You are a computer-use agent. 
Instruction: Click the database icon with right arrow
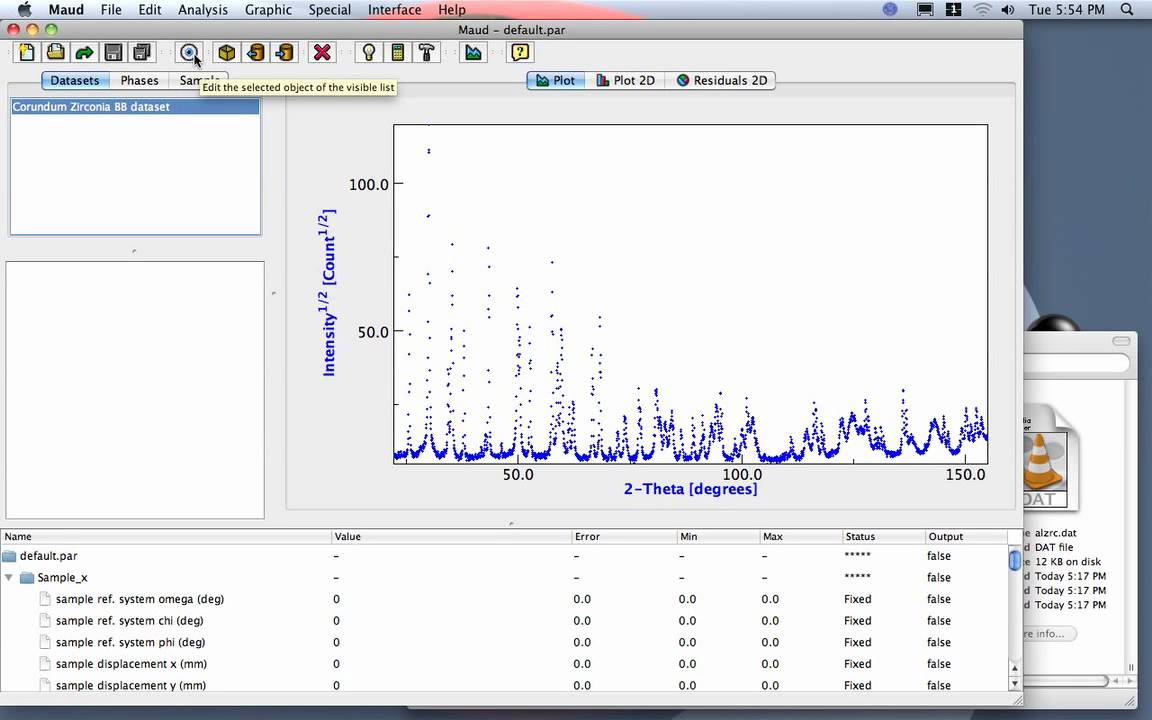coord(284,52)
